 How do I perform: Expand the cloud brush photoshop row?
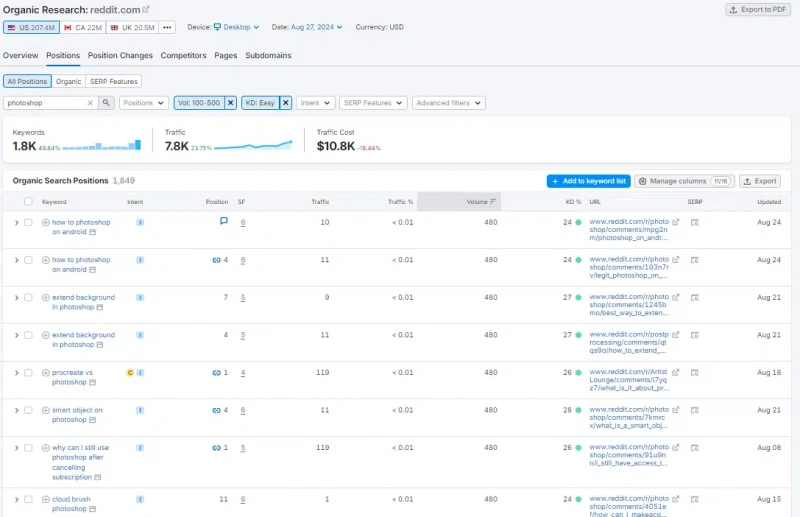click(x=16, y=500)
